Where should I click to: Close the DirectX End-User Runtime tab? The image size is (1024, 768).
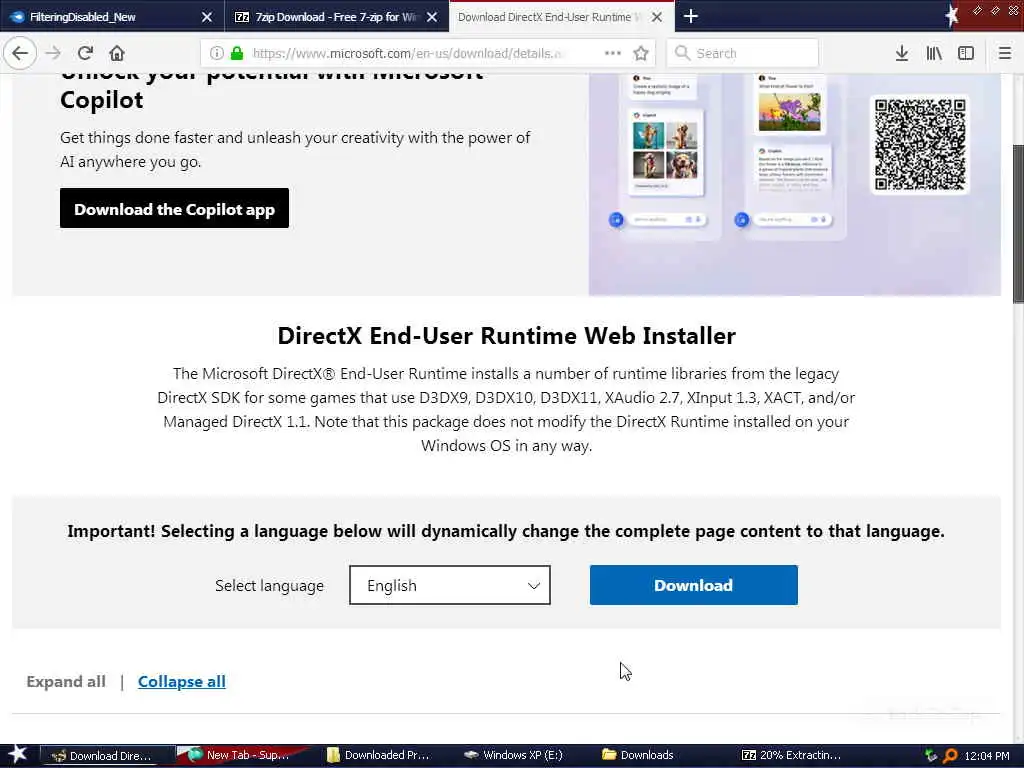[657, 17]
